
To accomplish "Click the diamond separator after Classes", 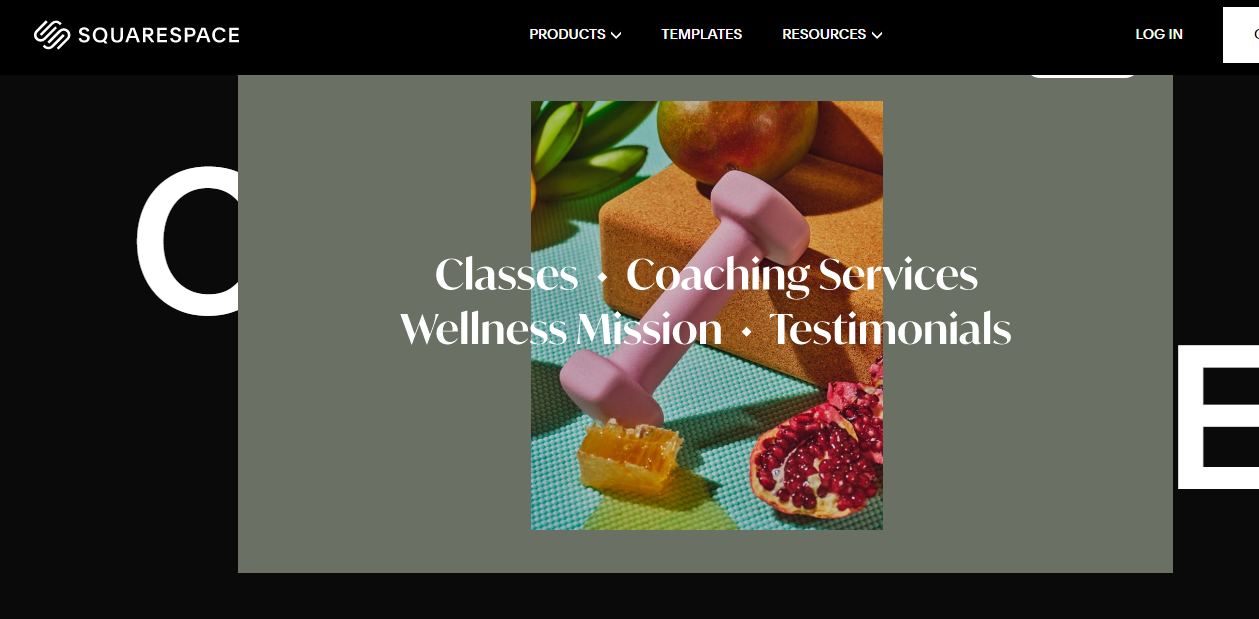I will click(x=602, y=278).
